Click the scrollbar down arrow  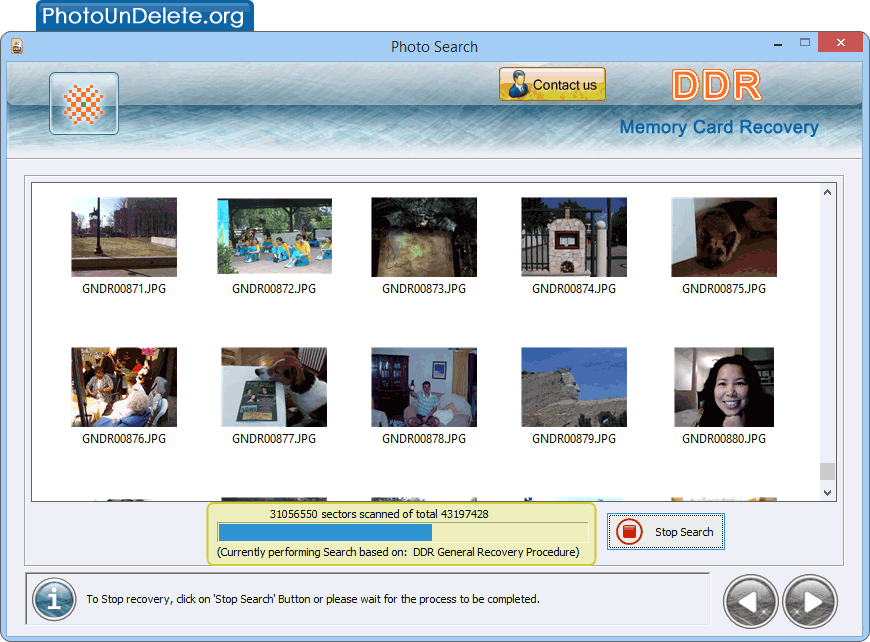click(827, 491)
